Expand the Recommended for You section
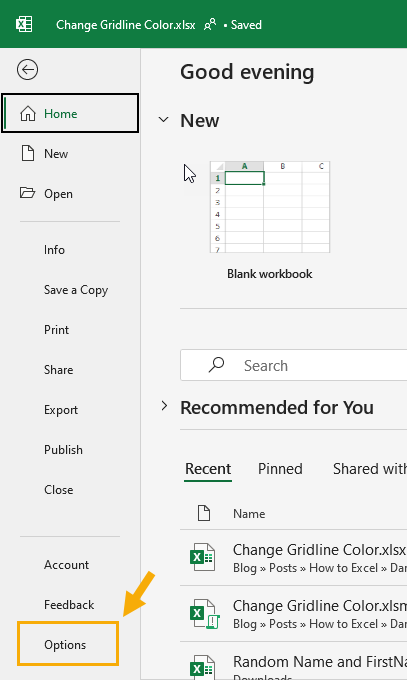Screen dimensions: 407x680 [164, 406]
